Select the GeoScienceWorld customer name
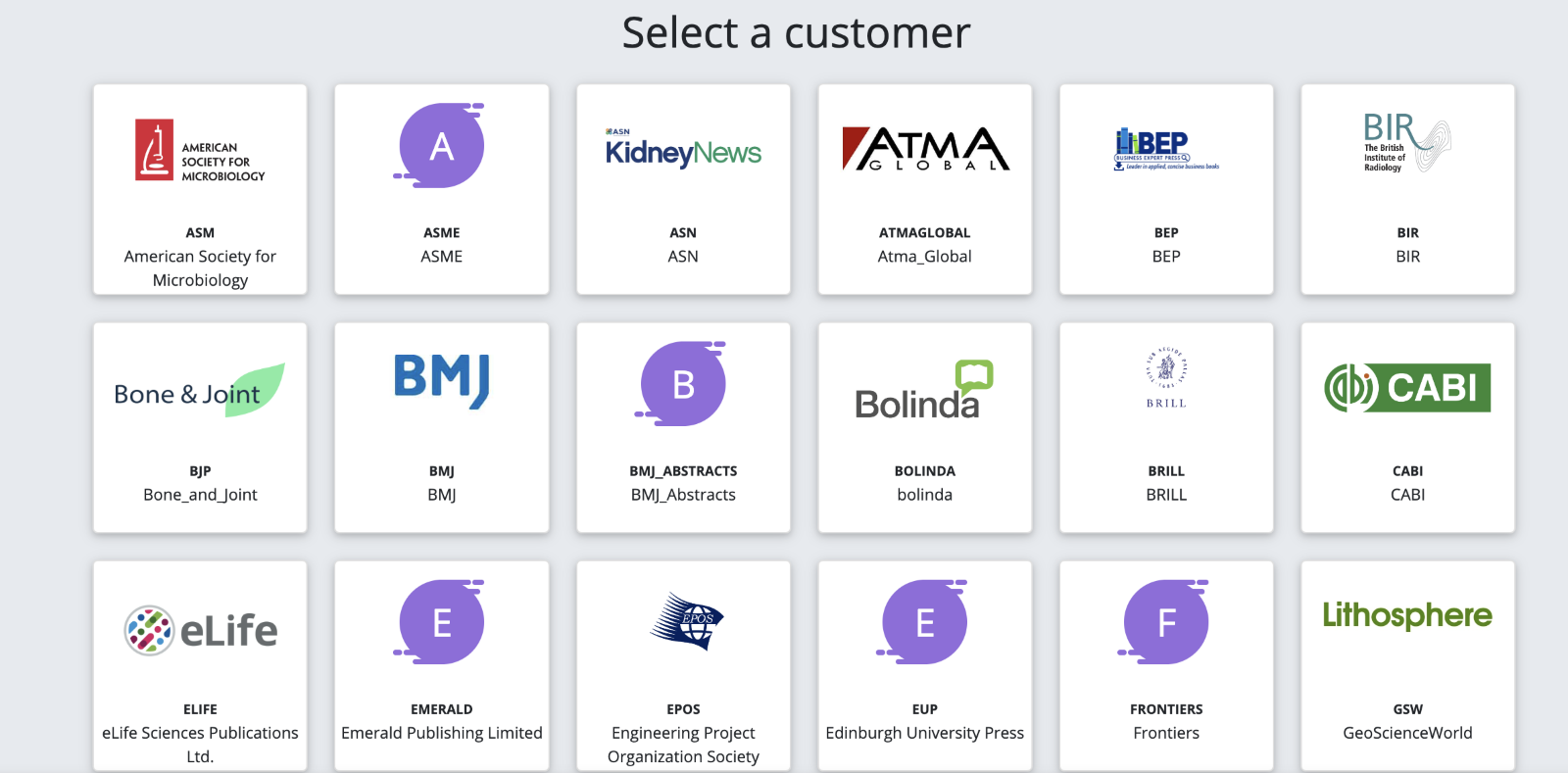The image size is (1568, 773). (1406, 733)
